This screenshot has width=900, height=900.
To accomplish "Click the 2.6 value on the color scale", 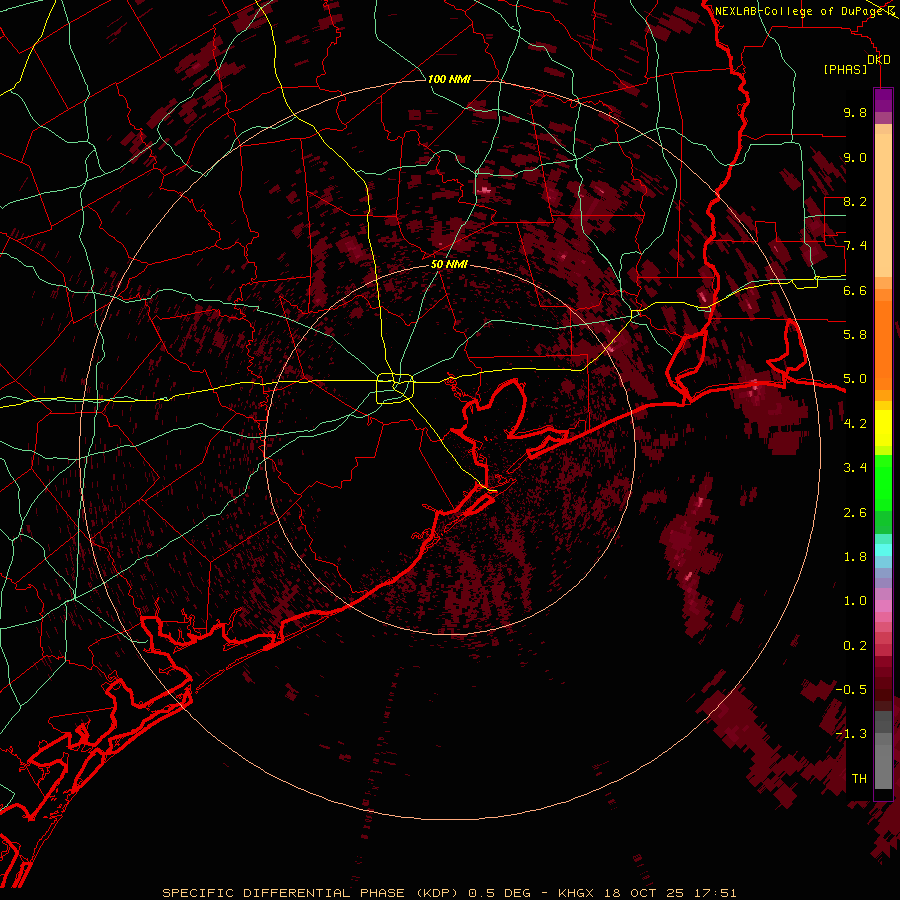I will tap(855, 513).
